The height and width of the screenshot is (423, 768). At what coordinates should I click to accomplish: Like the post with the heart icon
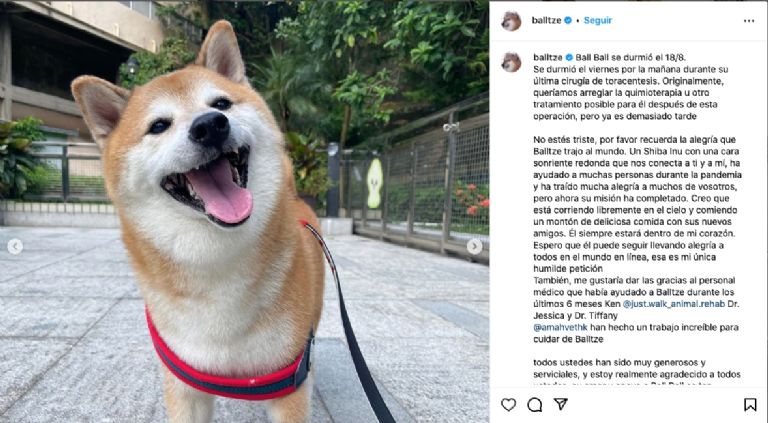click(x=508, y=404)
